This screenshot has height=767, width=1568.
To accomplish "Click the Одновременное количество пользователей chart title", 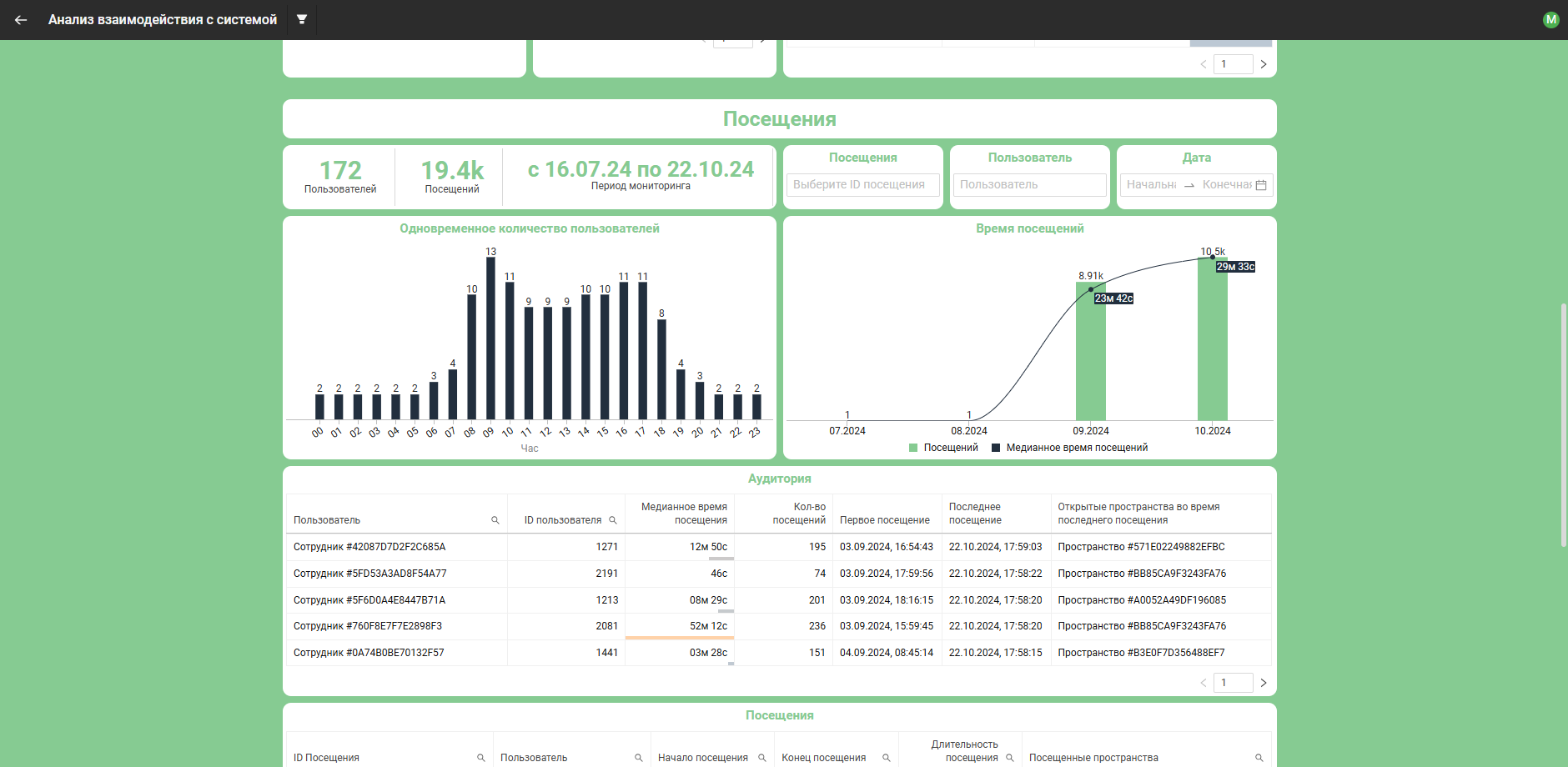I will pyautogui.click(x=530, y=228).
